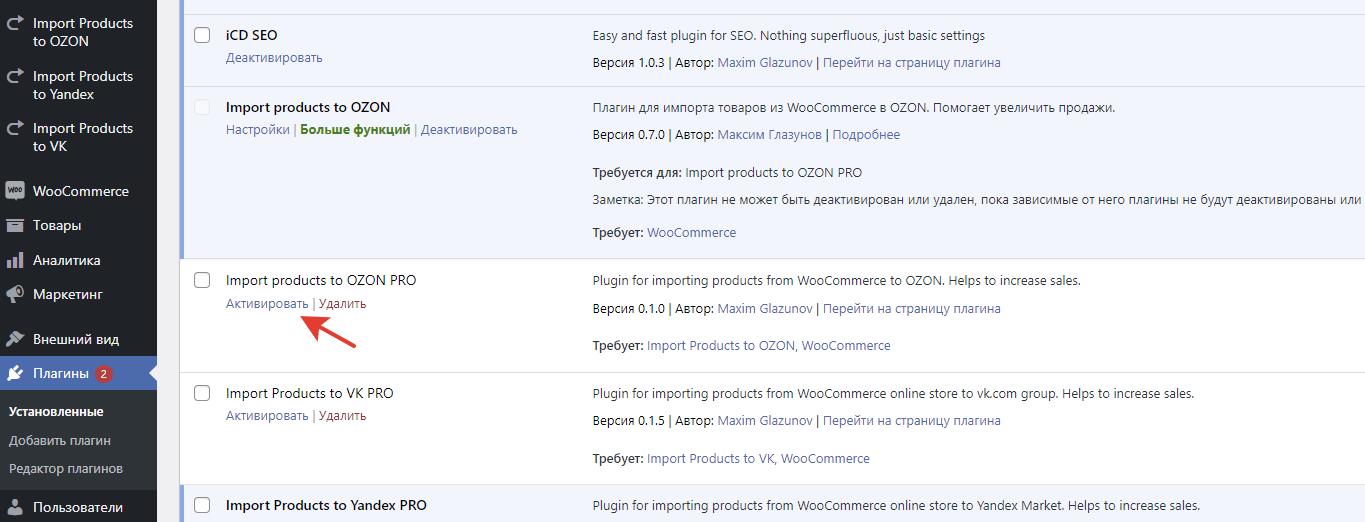Screen dimensions: 1365x522
Task: Open the Добавить плагин submenu item
Action: point(60,440)
